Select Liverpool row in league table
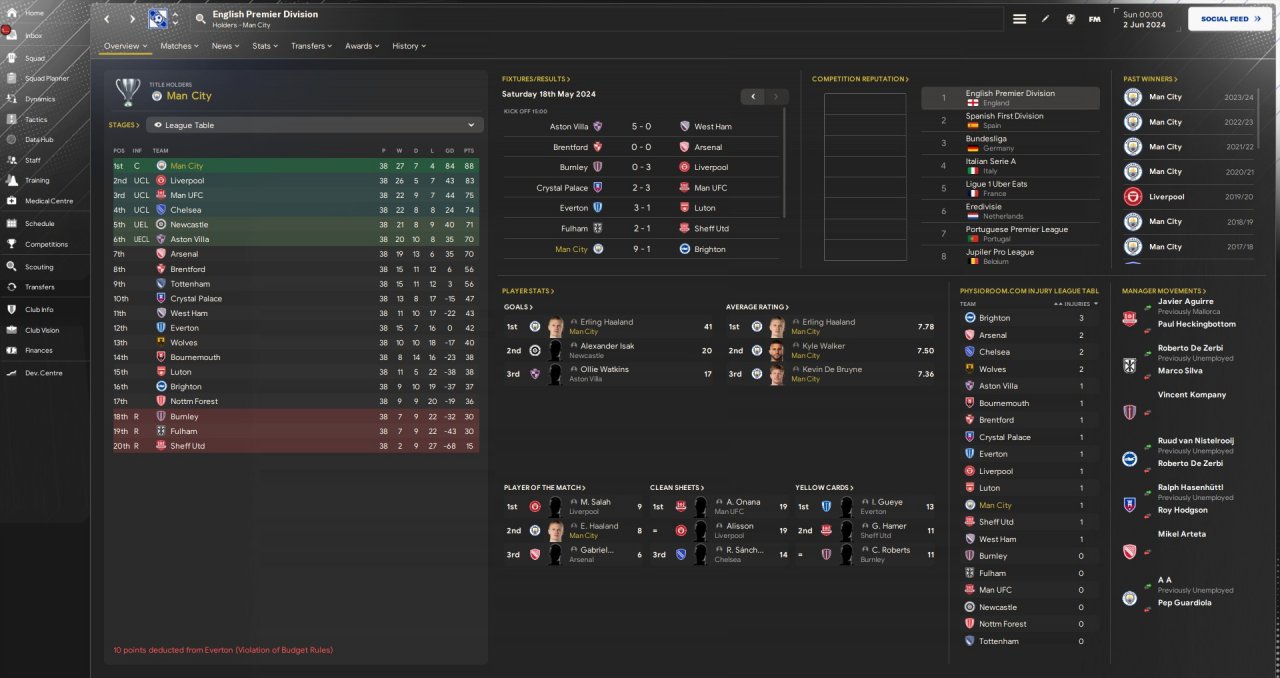This screenshot has height=678, width=1280. click(x=295, y=181)
